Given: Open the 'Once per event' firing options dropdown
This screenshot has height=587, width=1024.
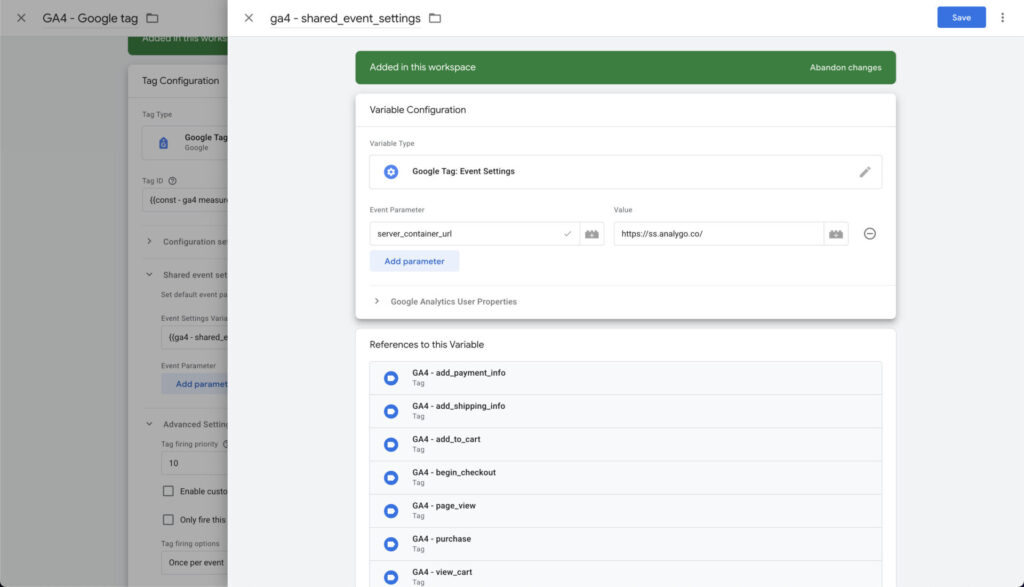Looking at the screenshot, I should [194, 563].
